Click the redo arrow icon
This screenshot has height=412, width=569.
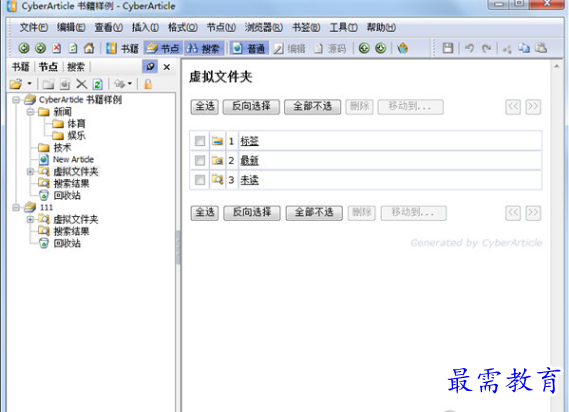[486, 48]
